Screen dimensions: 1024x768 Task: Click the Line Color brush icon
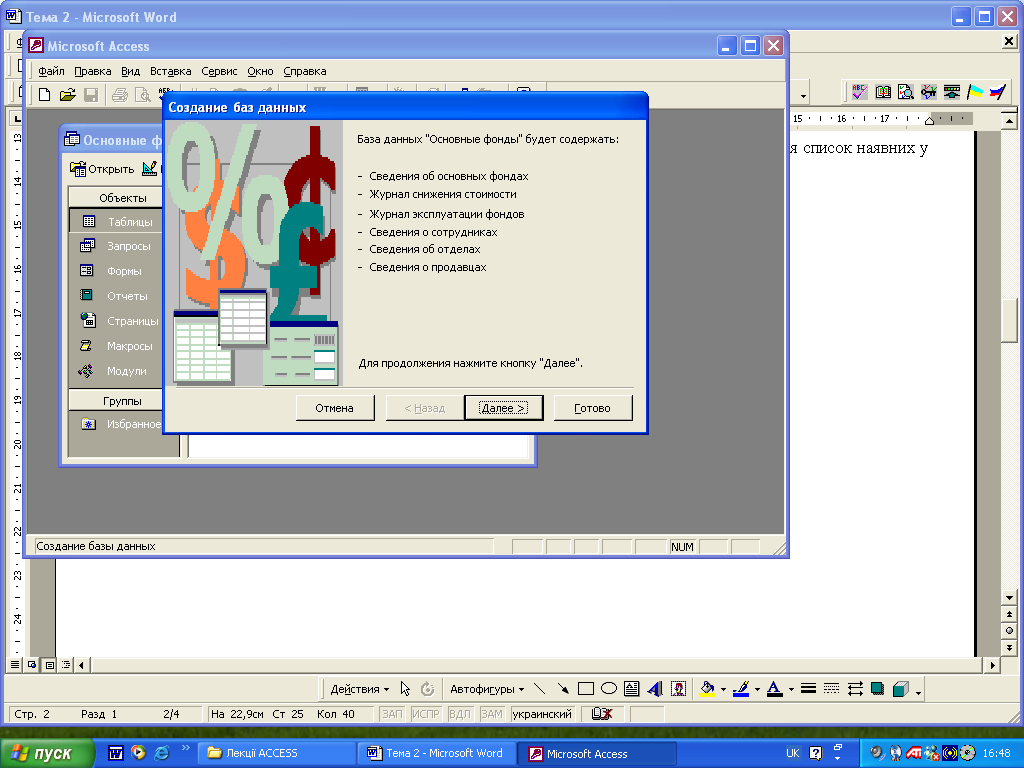741,689
